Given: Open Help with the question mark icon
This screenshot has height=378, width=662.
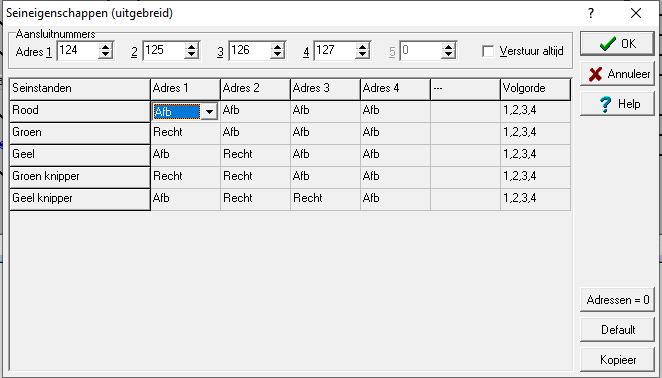Looking at the screenshot, I should tap(617, 104).
